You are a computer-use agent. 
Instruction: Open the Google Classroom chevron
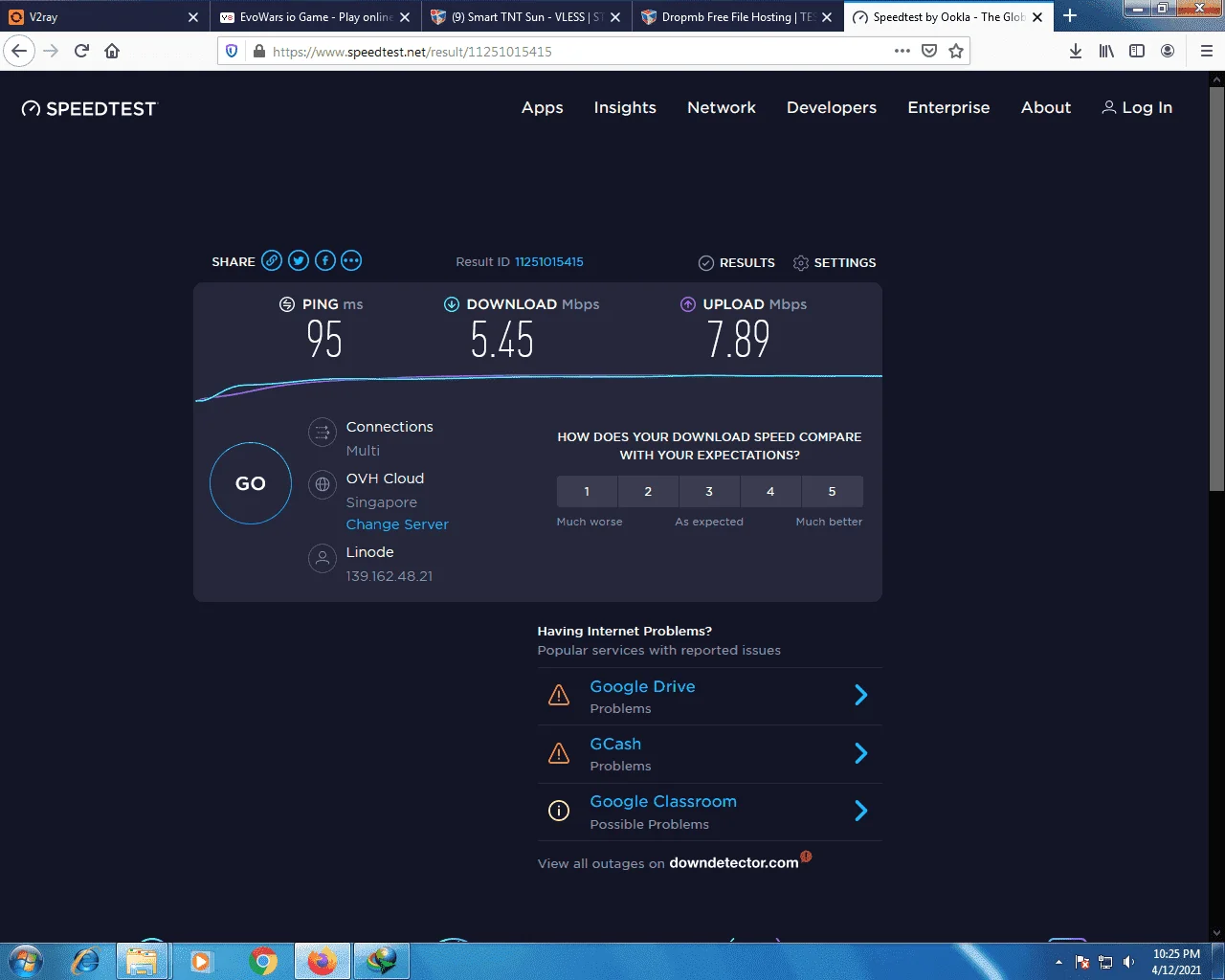point(860,812)
